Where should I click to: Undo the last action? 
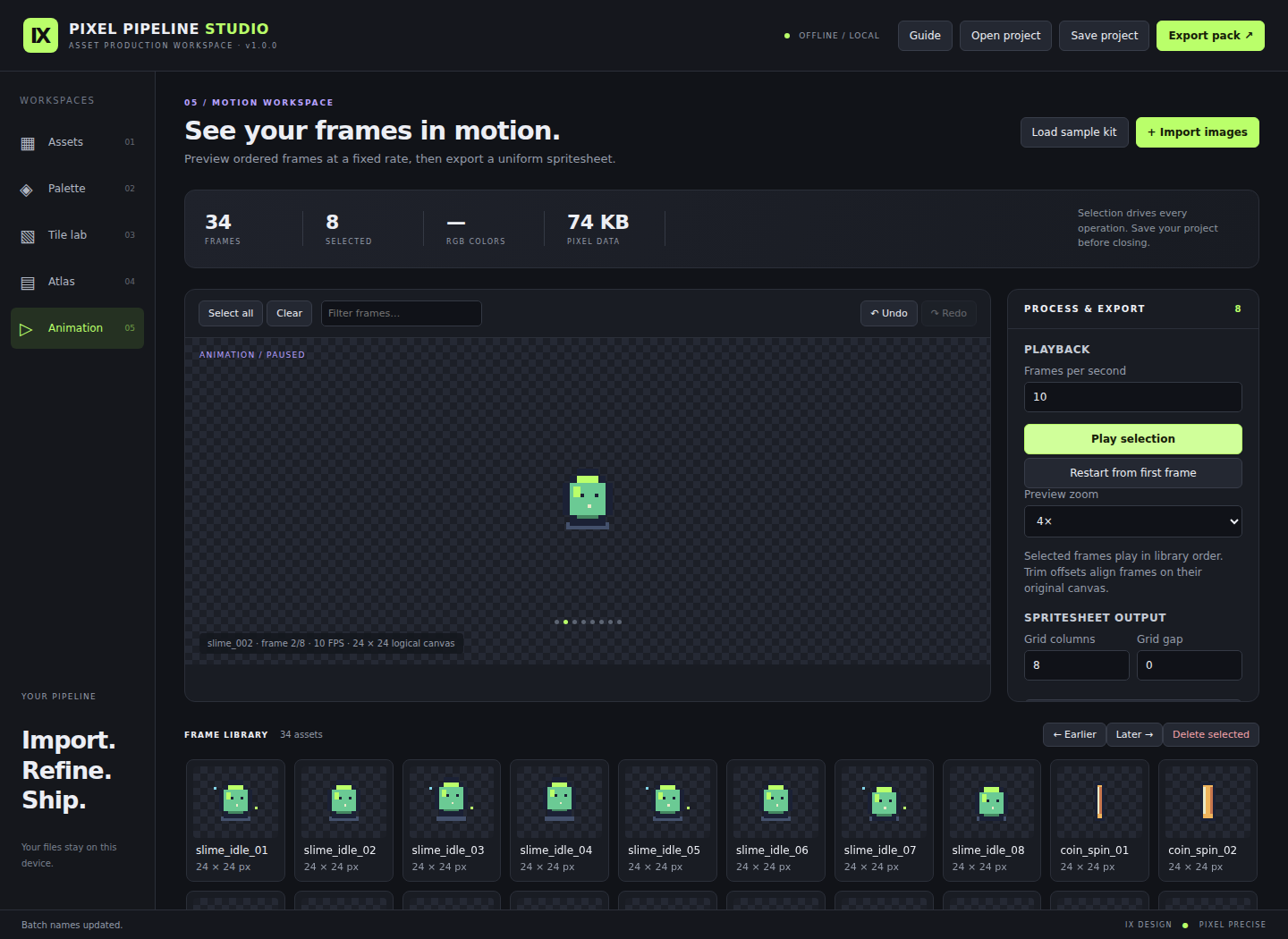(889, 313)
